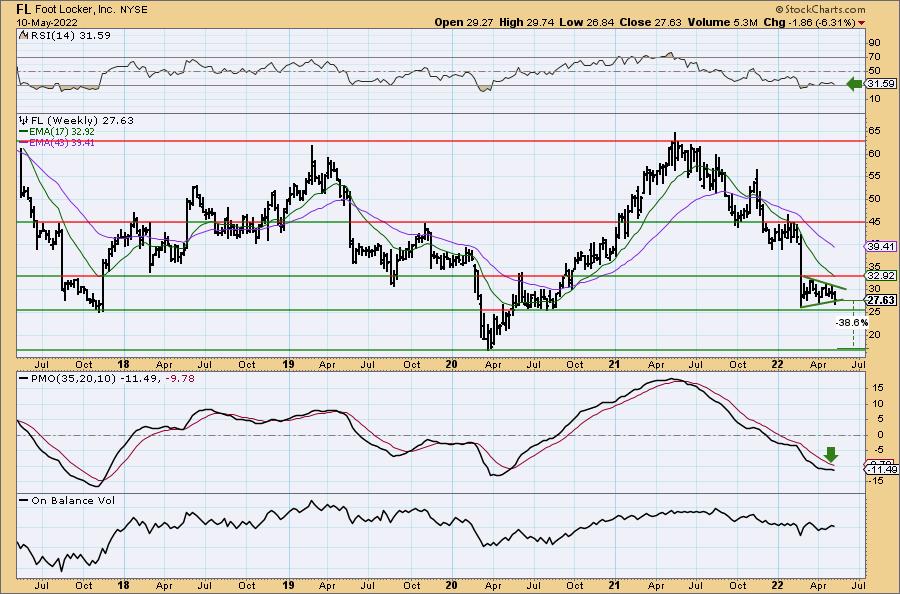The height and width of the screenshot is (594, 900).
Task: Click the PMO(35,20,10) indicator label
Action: [74, 379]
